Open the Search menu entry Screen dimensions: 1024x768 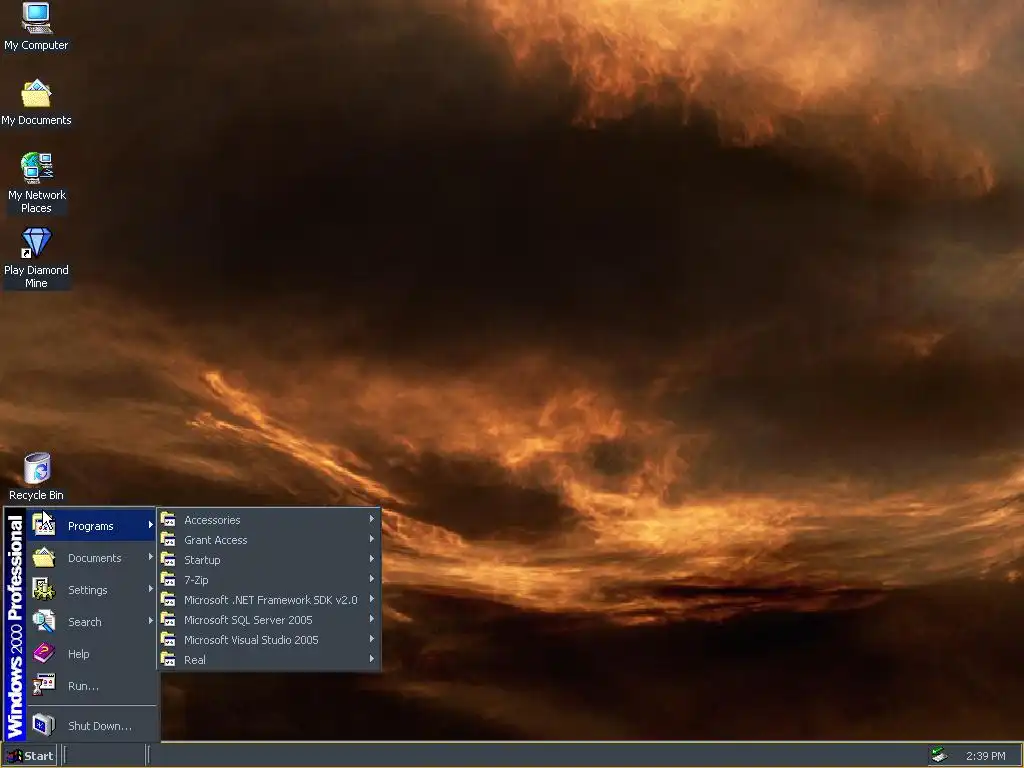click(x=91, y=622)
